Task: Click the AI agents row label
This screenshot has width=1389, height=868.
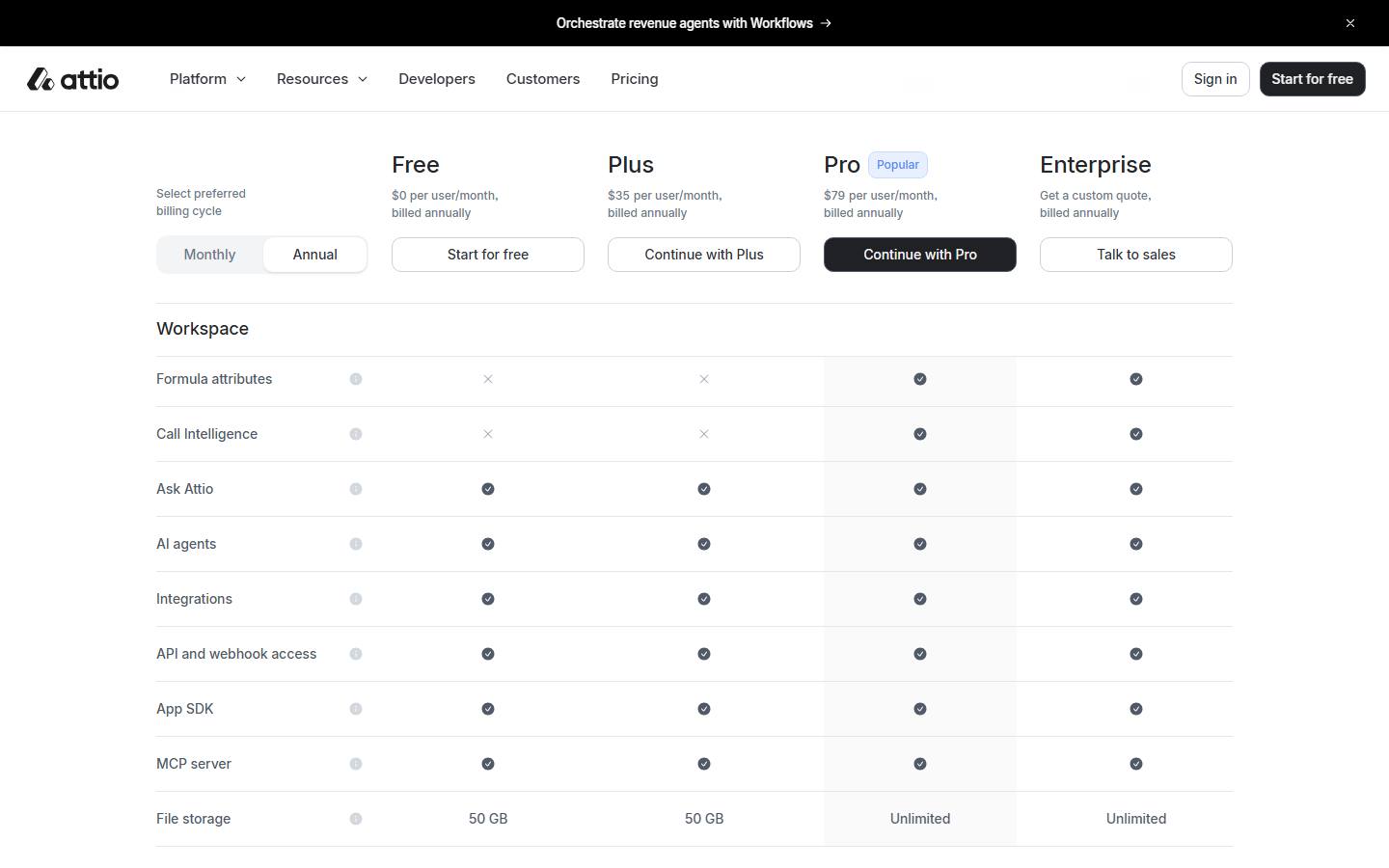Action: point(186,544)
